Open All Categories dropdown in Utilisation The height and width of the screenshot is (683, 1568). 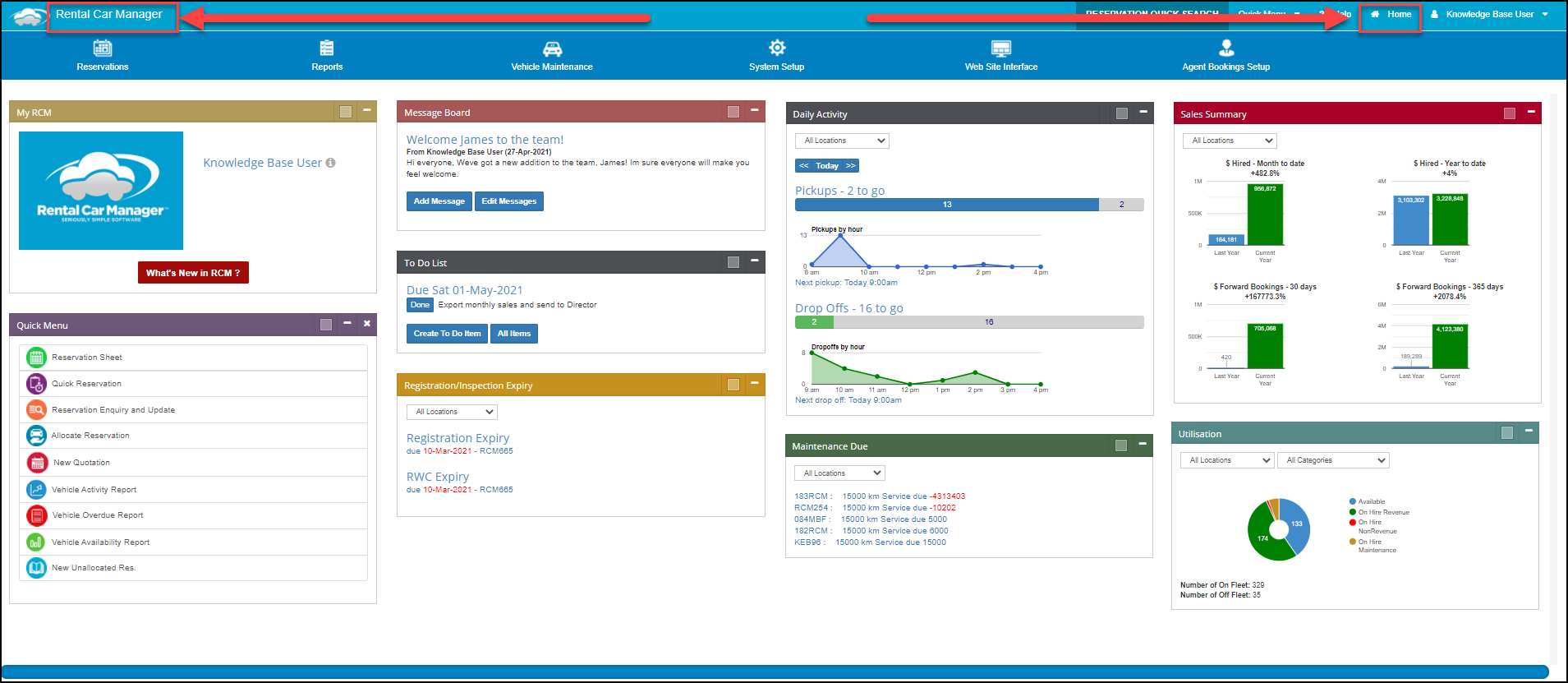coord(1333,460)
